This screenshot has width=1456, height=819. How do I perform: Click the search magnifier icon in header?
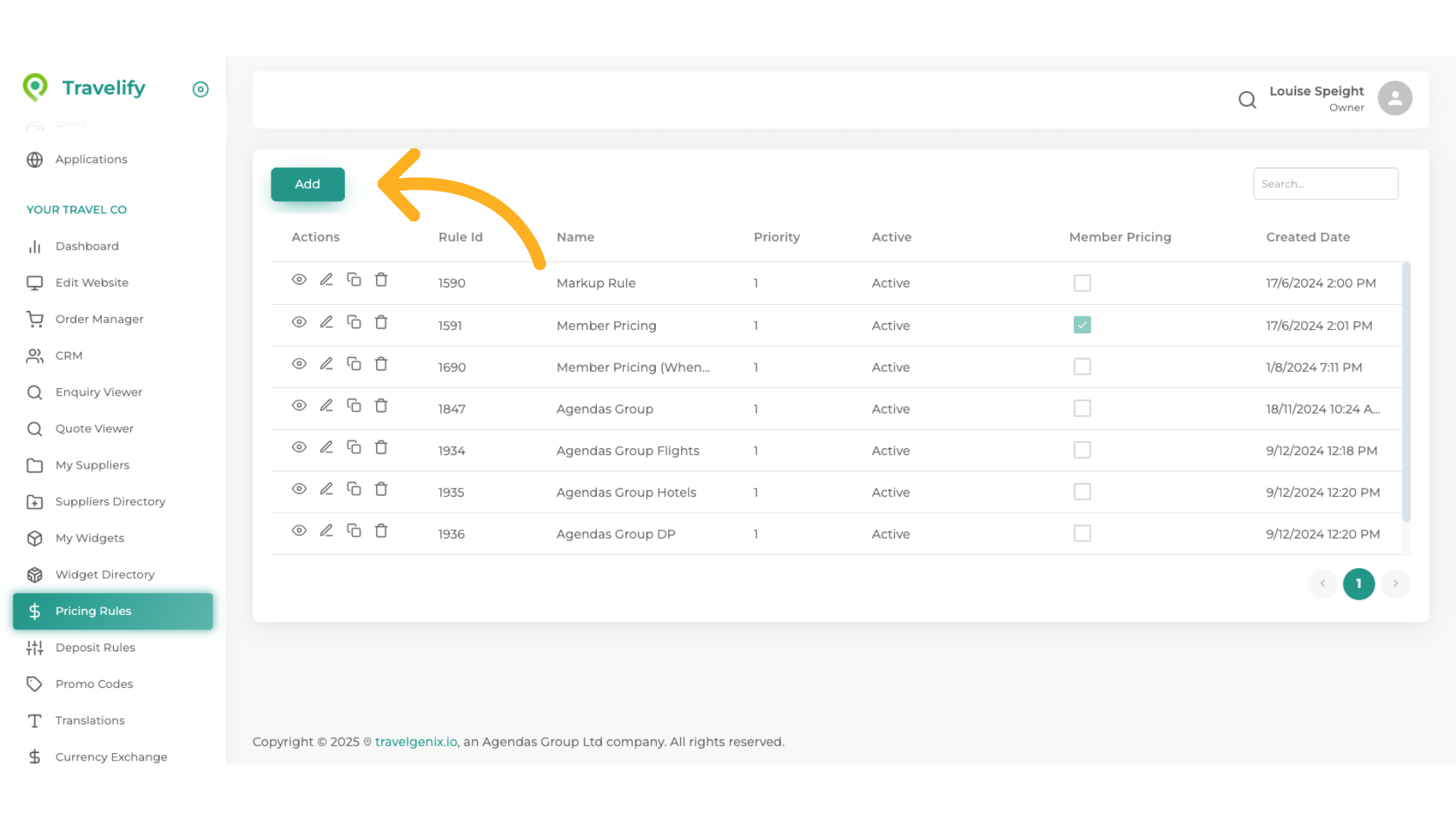click(1247, 99)
